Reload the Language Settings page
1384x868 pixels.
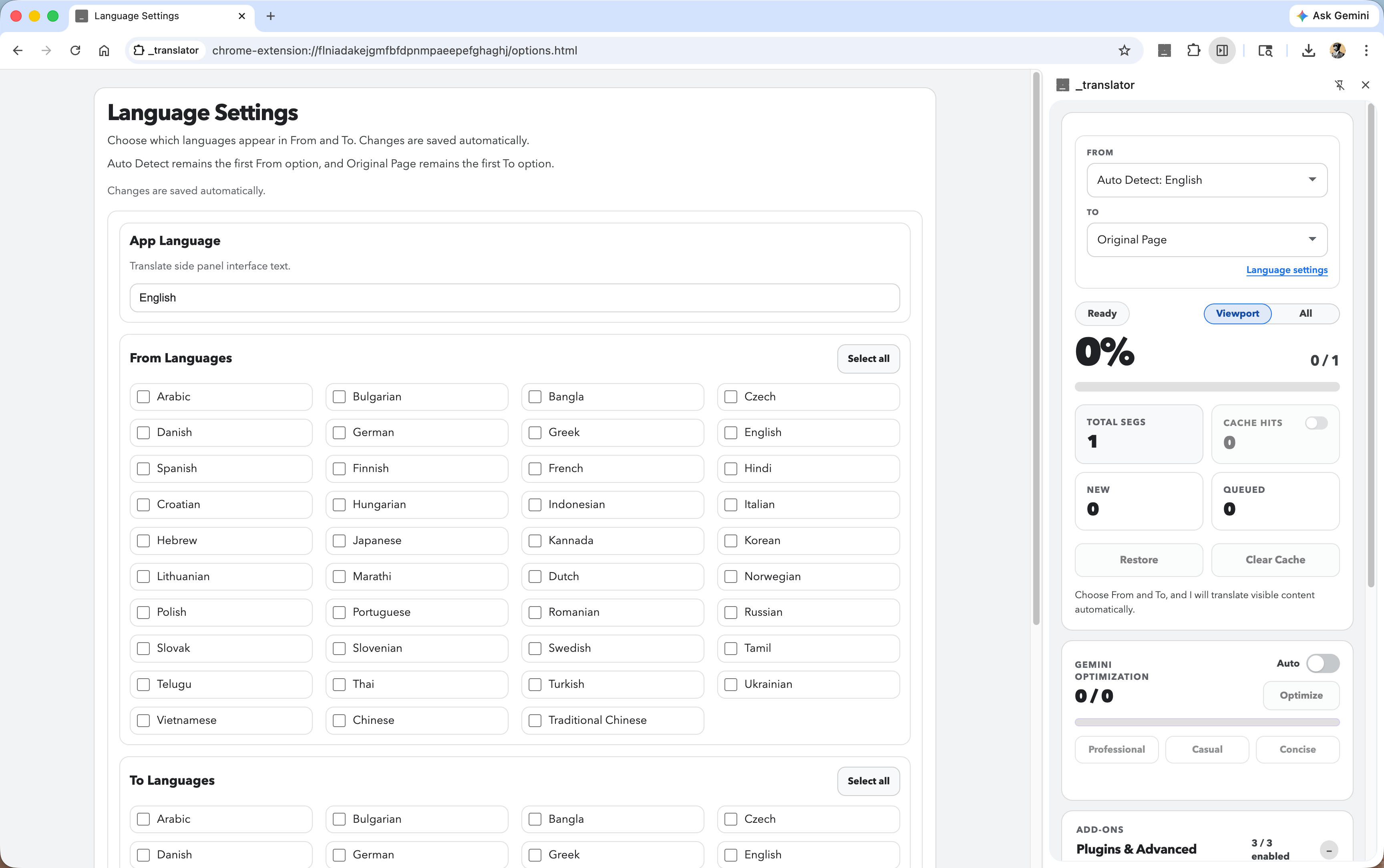(75, 50)
